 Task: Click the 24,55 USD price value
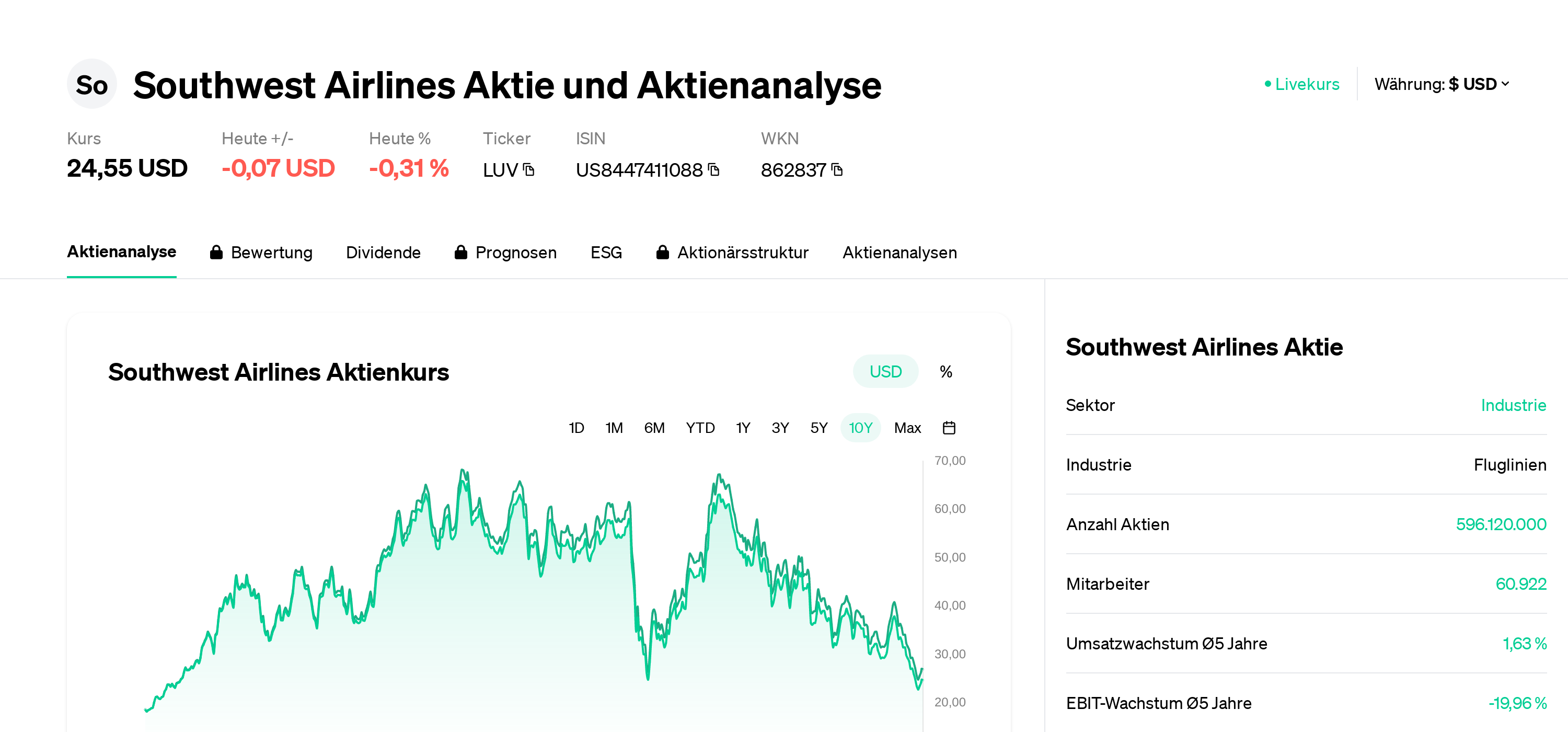click(127, 168)
